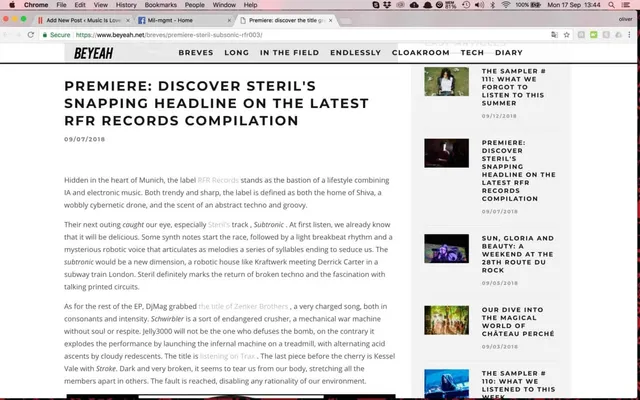Viewport: 640px width, 400px height.
Task: Go to the Breves section
Action: click(196, 53)
